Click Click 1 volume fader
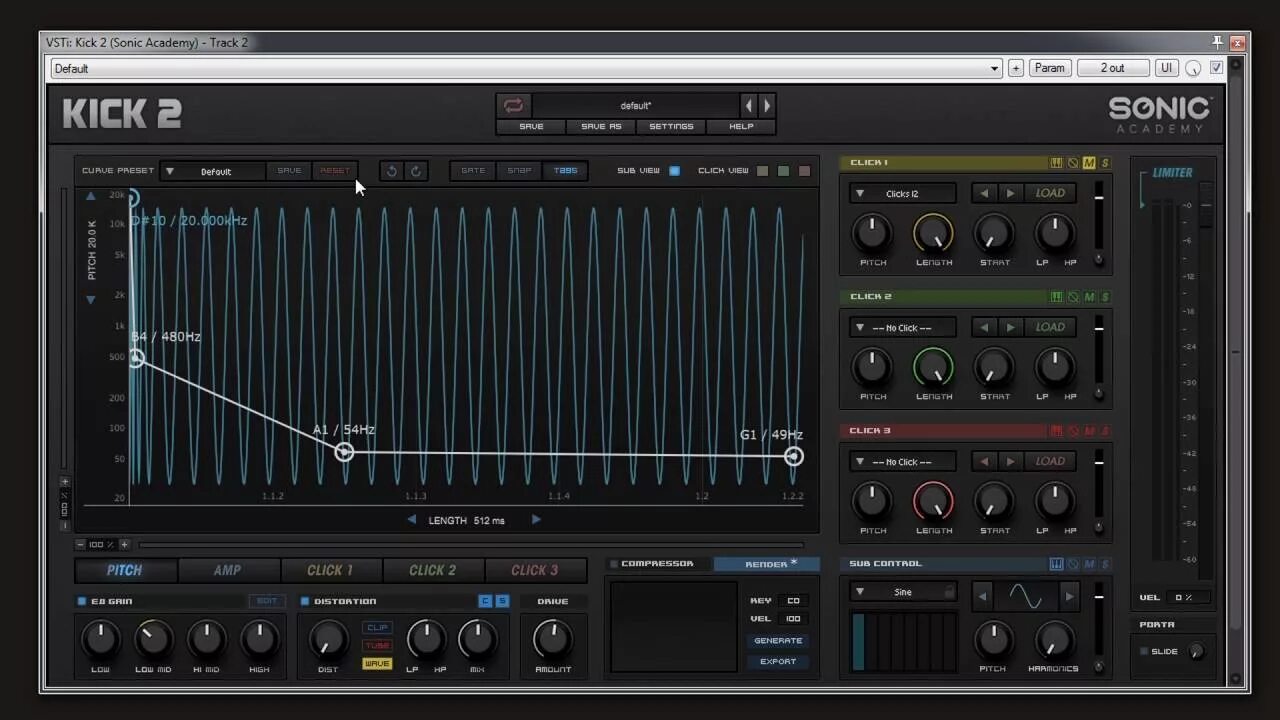Viewport: 1280px width, 720px height. (x=1099, y=198)
